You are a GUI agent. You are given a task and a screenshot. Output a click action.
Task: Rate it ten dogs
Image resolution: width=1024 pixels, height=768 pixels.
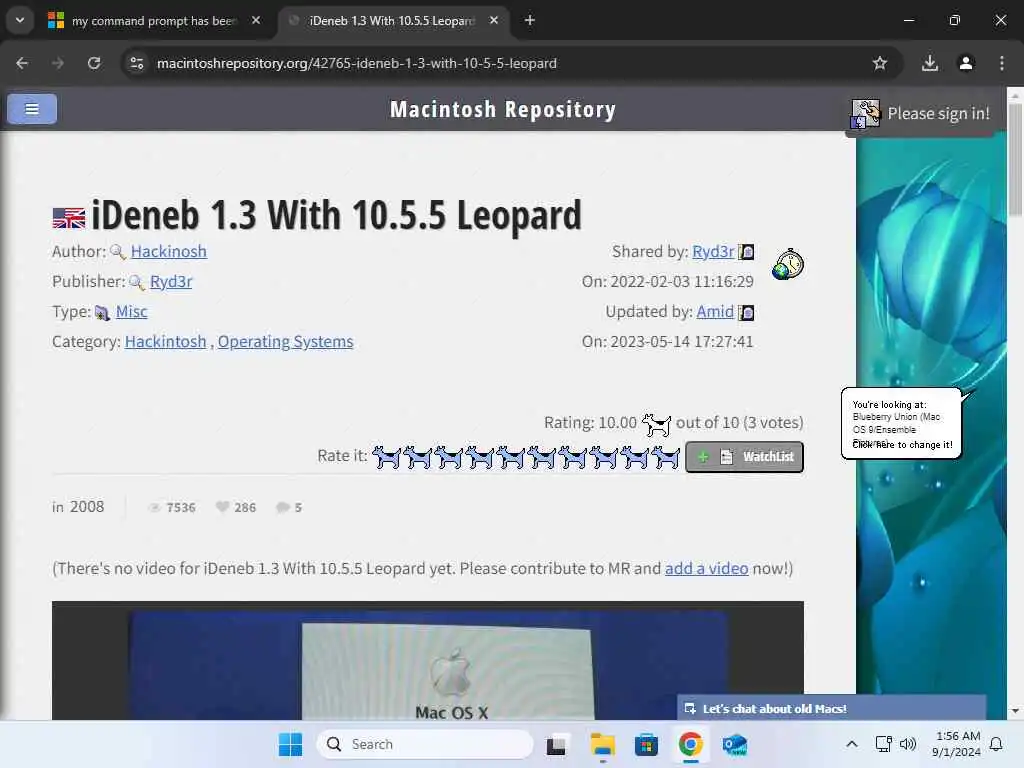(x=666, y=457)
